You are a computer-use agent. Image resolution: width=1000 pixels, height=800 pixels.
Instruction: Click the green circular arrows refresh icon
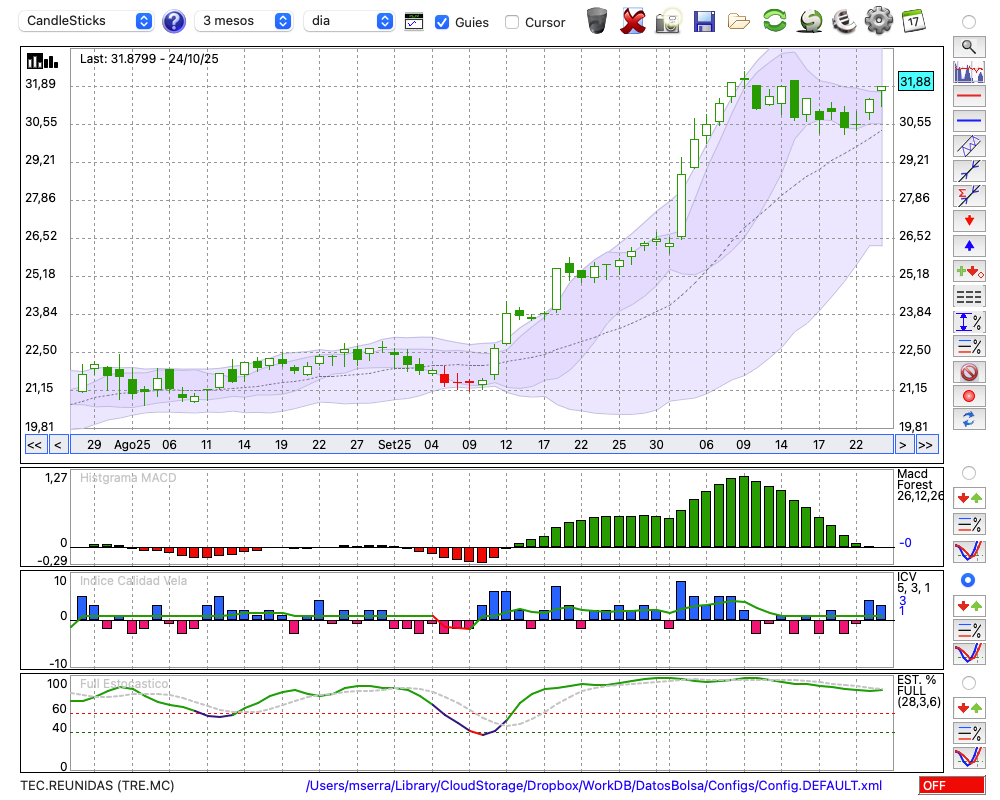tap(774, 21)
